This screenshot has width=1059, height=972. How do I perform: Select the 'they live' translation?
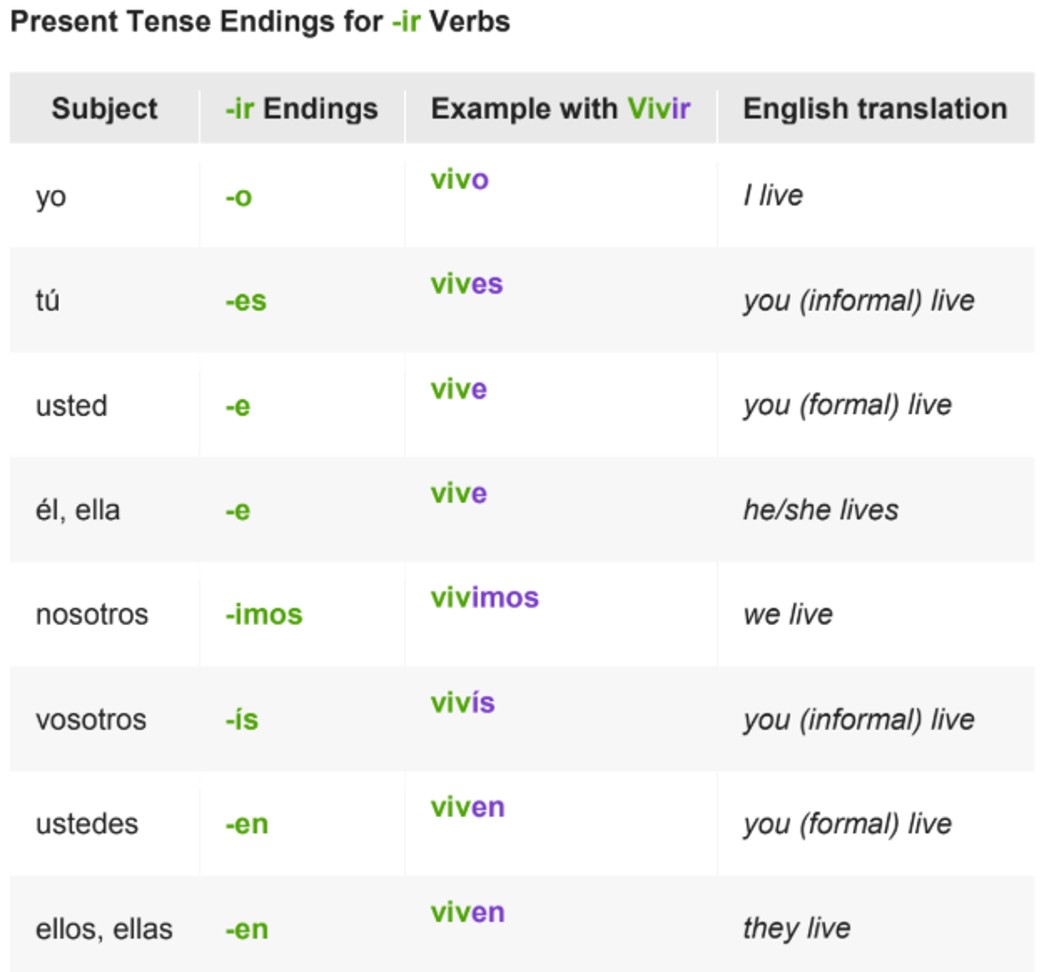click(796, 928)
